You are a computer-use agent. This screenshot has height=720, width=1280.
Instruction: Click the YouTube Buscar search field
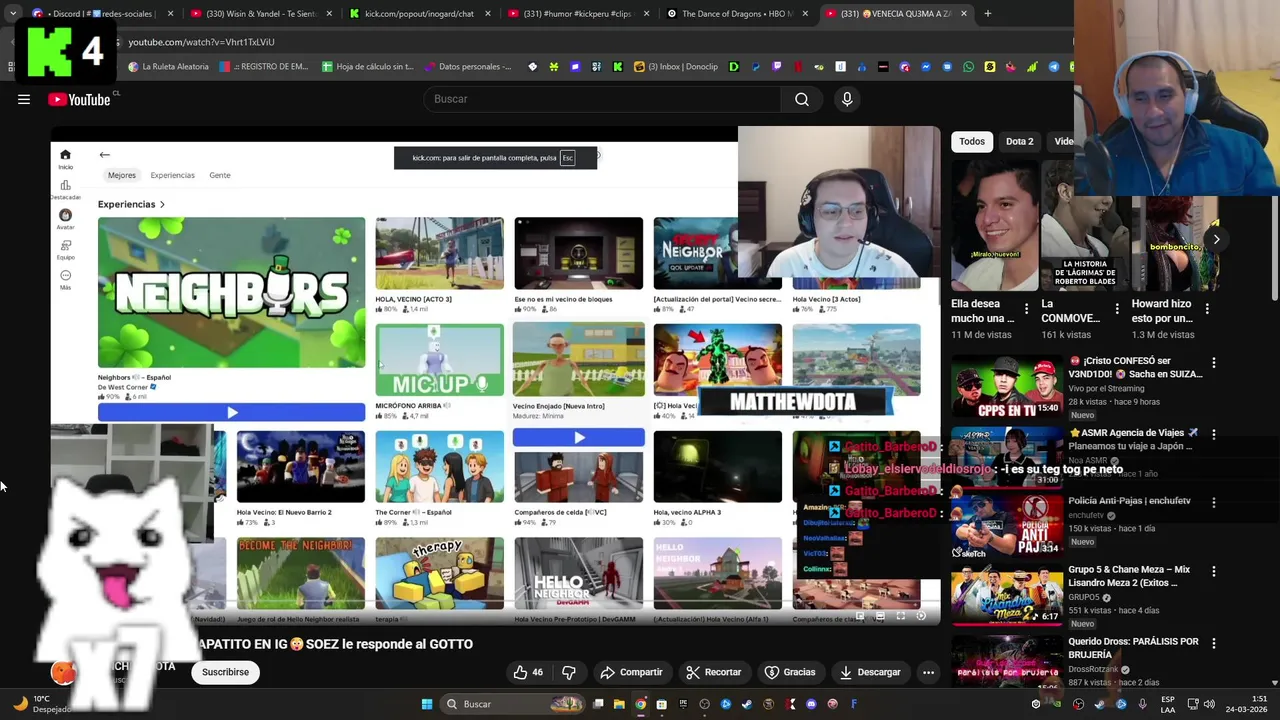point(602,99)
